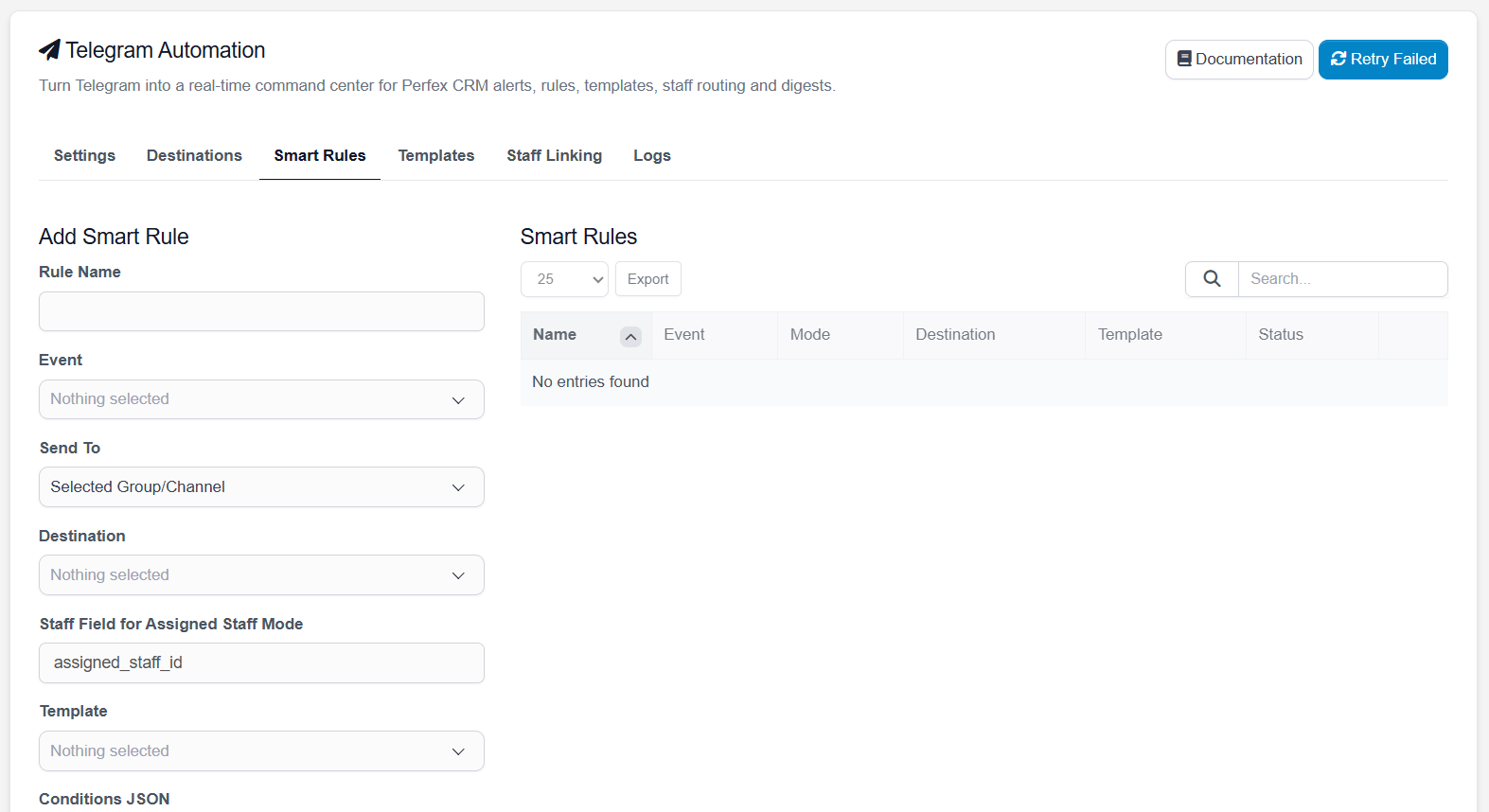Viewport: 1489px width, 812px height.
Task: Click the Telegram paper plane icon
Action: tap(49, 50)
